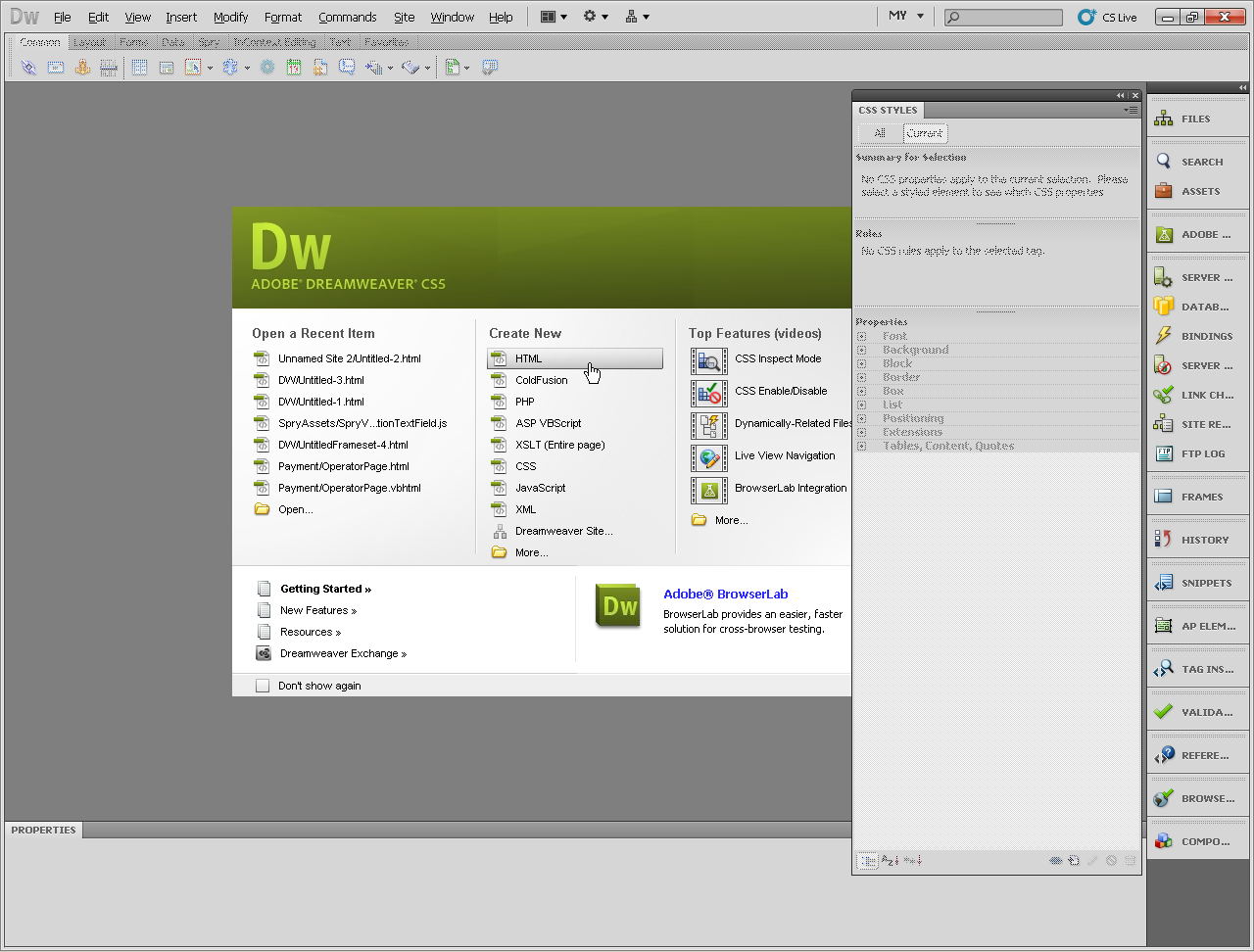
Task: Open the Databases panel icon
Action: [x=1164, y=307]
